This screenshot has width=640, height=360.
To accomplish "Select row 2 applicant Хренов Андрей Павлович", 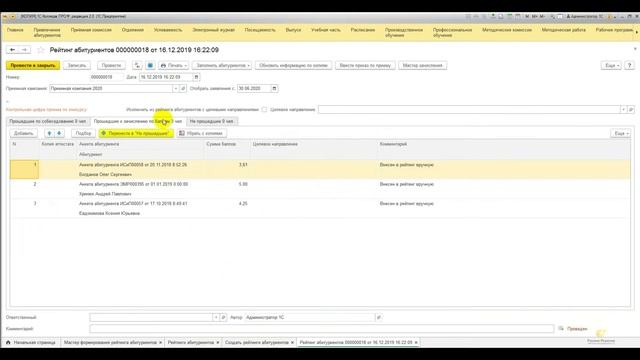I will [x=320, y=189].
